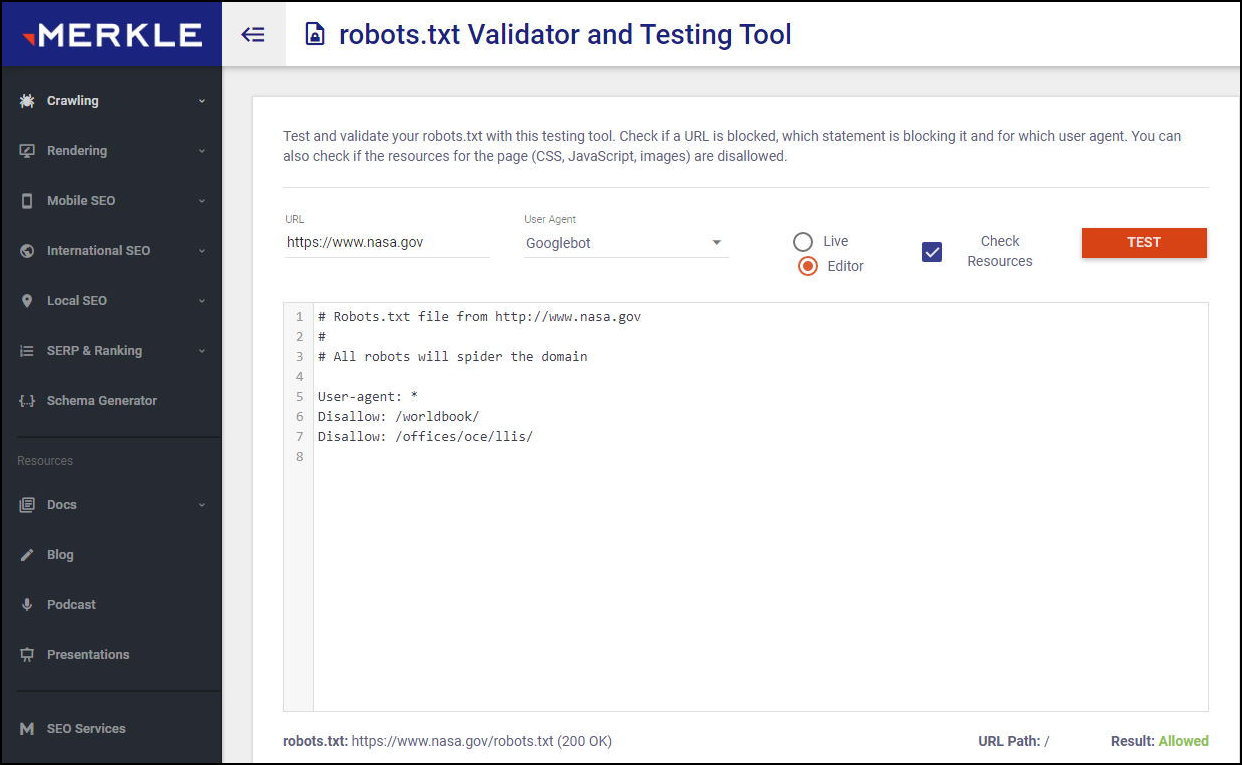Open the Docs sidebar item

click(x=111, y=505)
